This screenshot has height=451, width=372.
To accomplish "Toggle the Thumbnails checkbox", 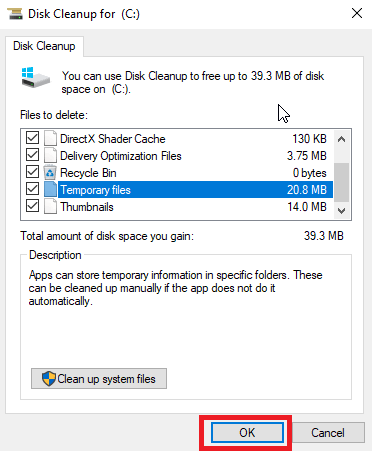I will point(32,206).
